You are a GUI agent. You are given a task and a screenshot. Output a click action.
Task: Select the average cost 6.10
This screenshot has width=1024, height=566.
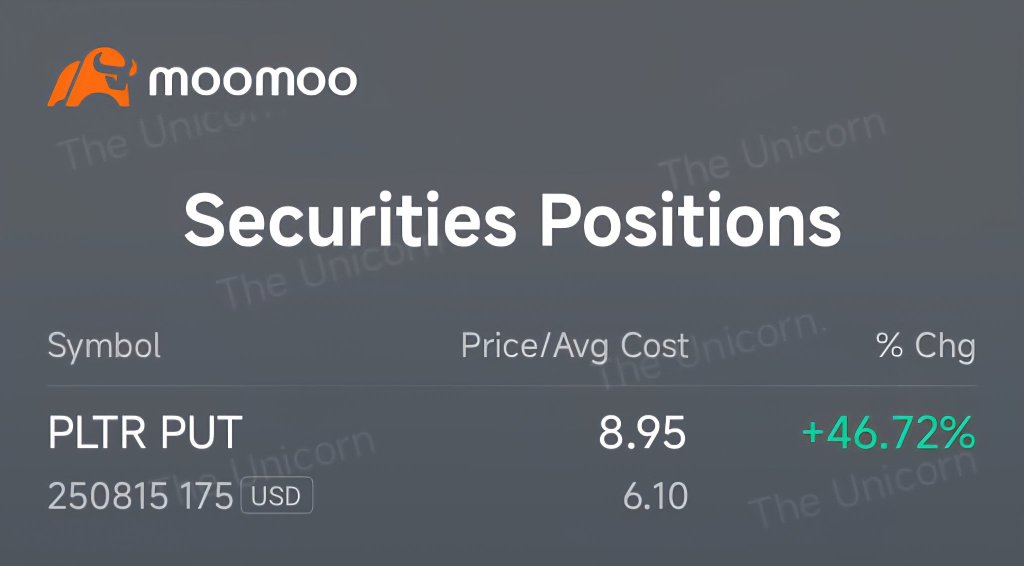click(655, 496)
